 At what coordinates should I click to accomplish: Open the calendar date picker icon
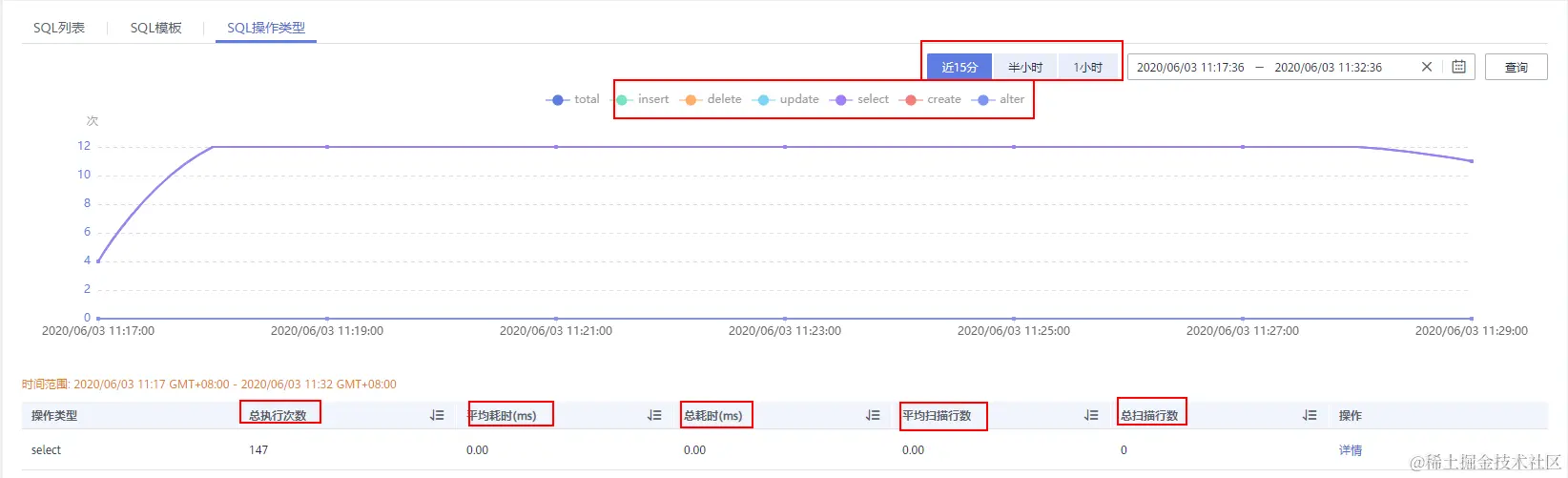tap(1458, 67)
